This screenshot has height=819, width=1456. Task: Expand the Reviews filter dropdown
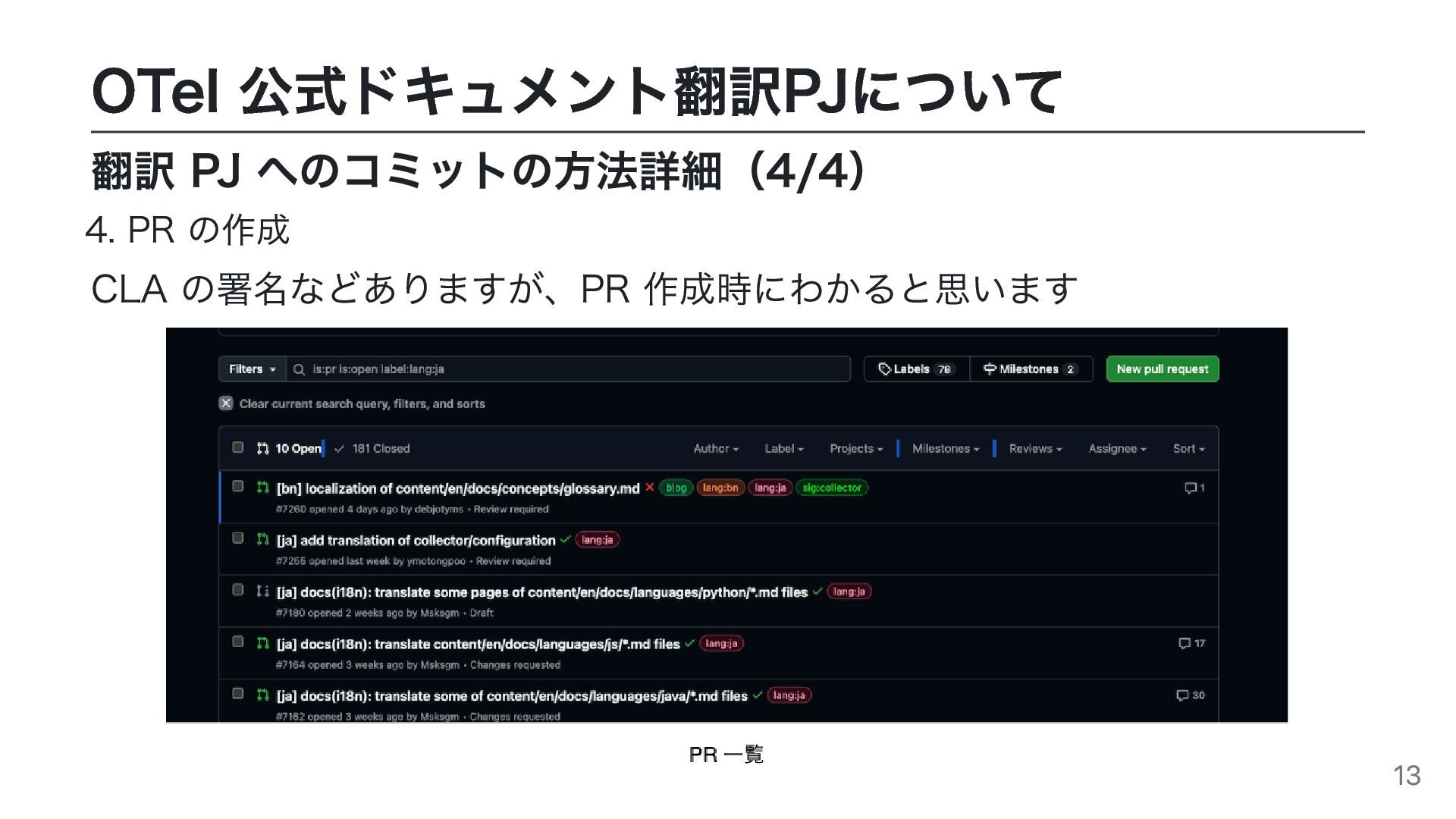pyautogui.click(x=1035, y=449)
